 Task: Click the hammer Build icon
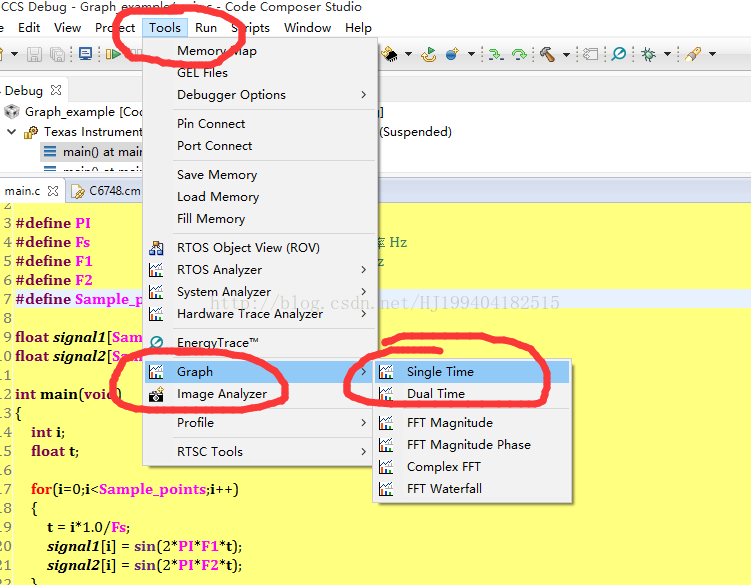pos(547,54)
